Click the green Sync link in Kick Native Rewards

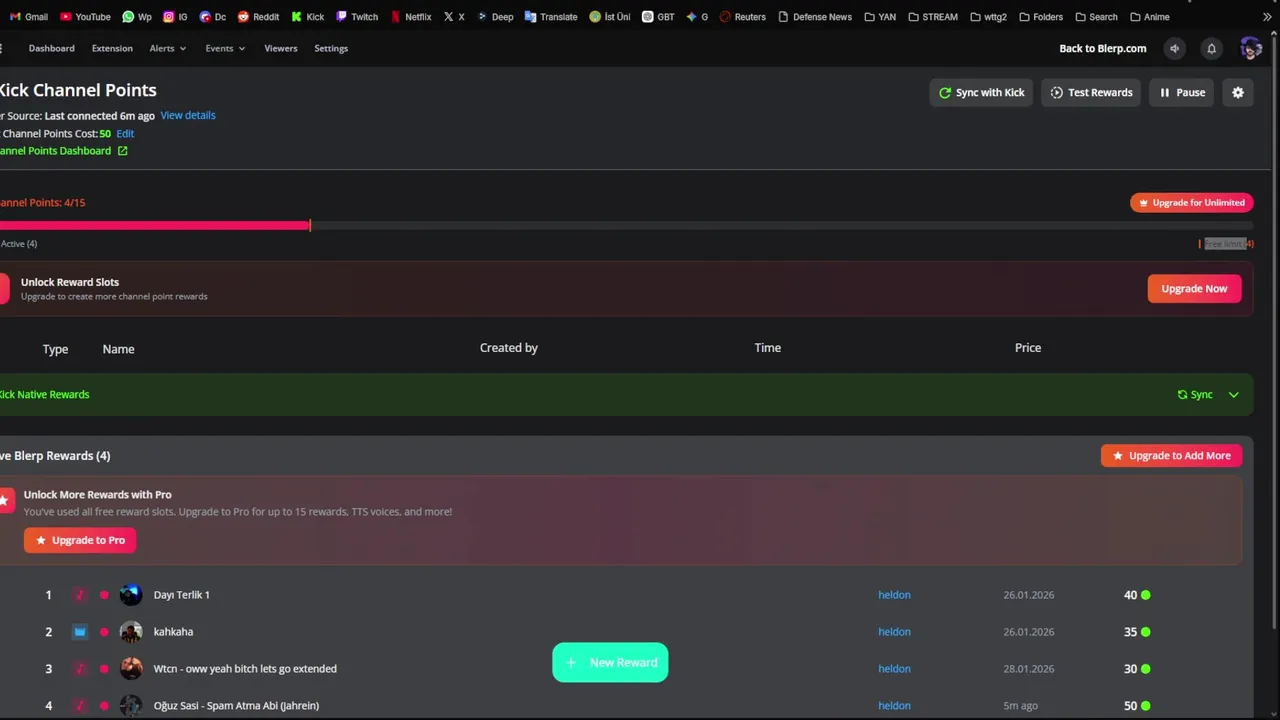point(1195,395)
